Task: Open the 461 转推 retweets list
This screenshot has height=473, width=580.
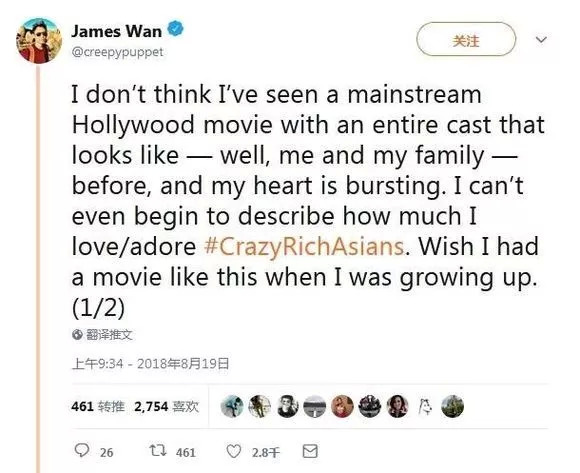Action: [98, 407]
